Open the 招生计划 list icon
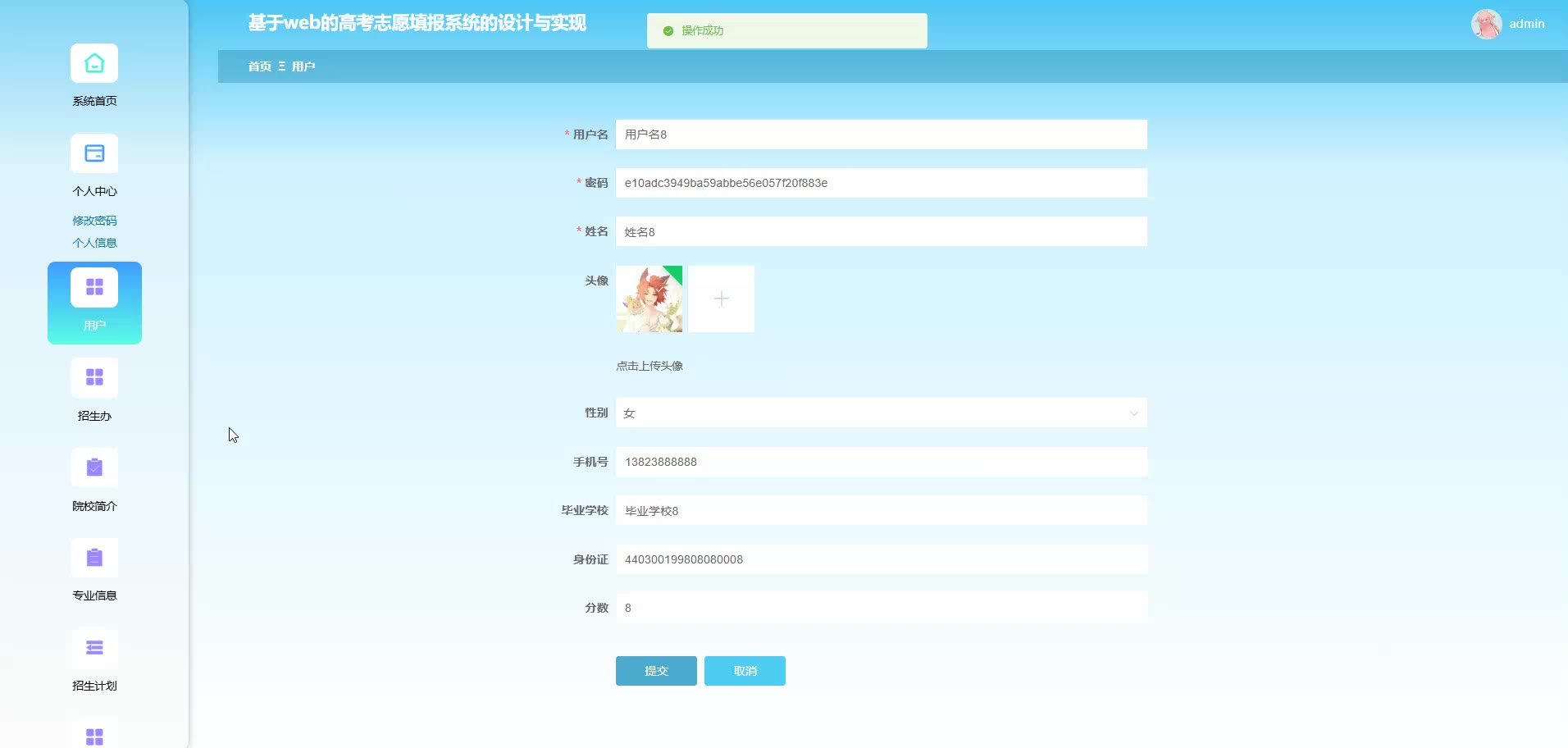The image size is (1568, 748). [x=94, y=648]
